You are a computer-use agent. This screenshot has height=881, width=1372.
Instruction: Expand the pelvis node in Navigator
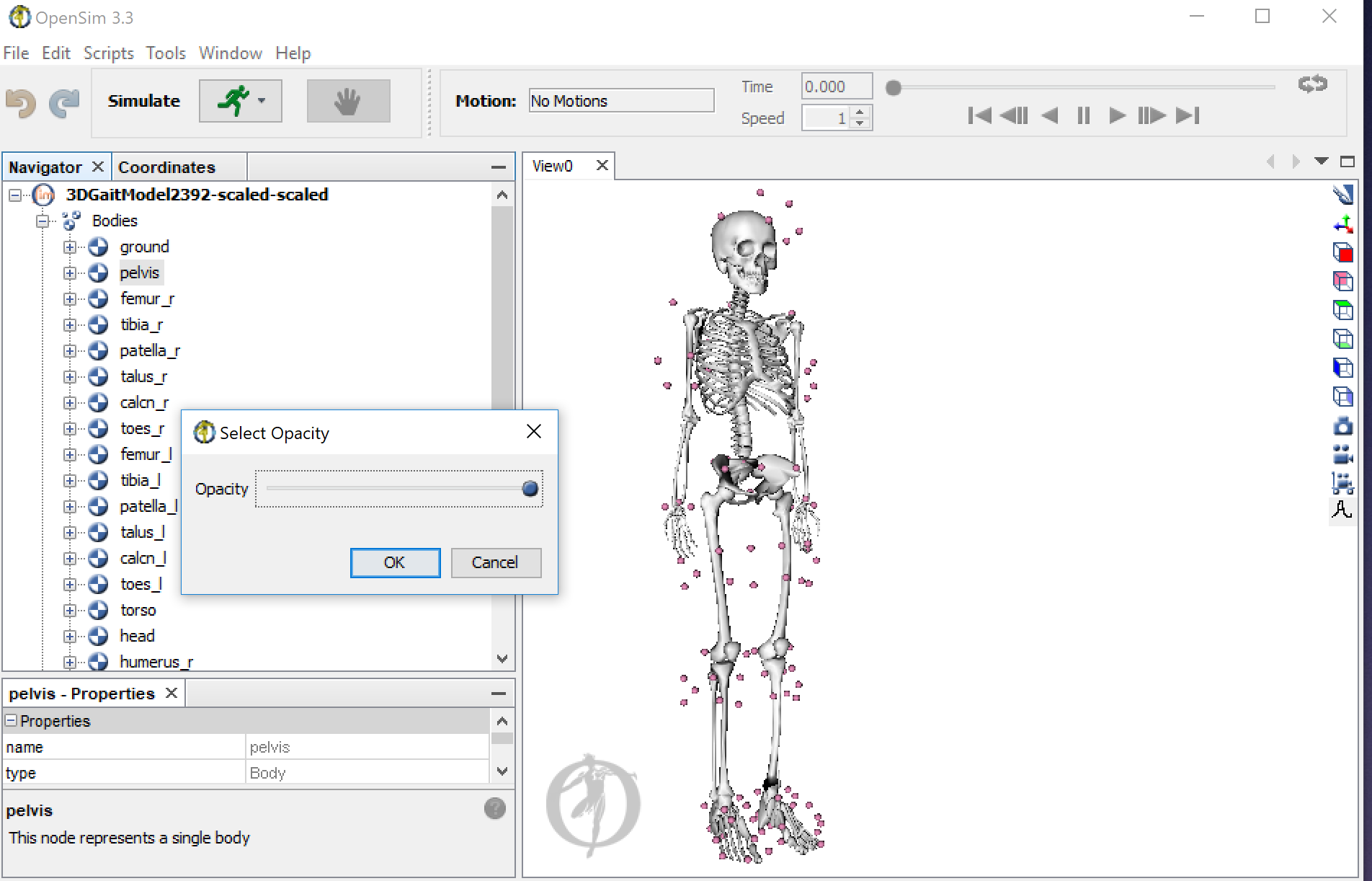tap(70, 273)
